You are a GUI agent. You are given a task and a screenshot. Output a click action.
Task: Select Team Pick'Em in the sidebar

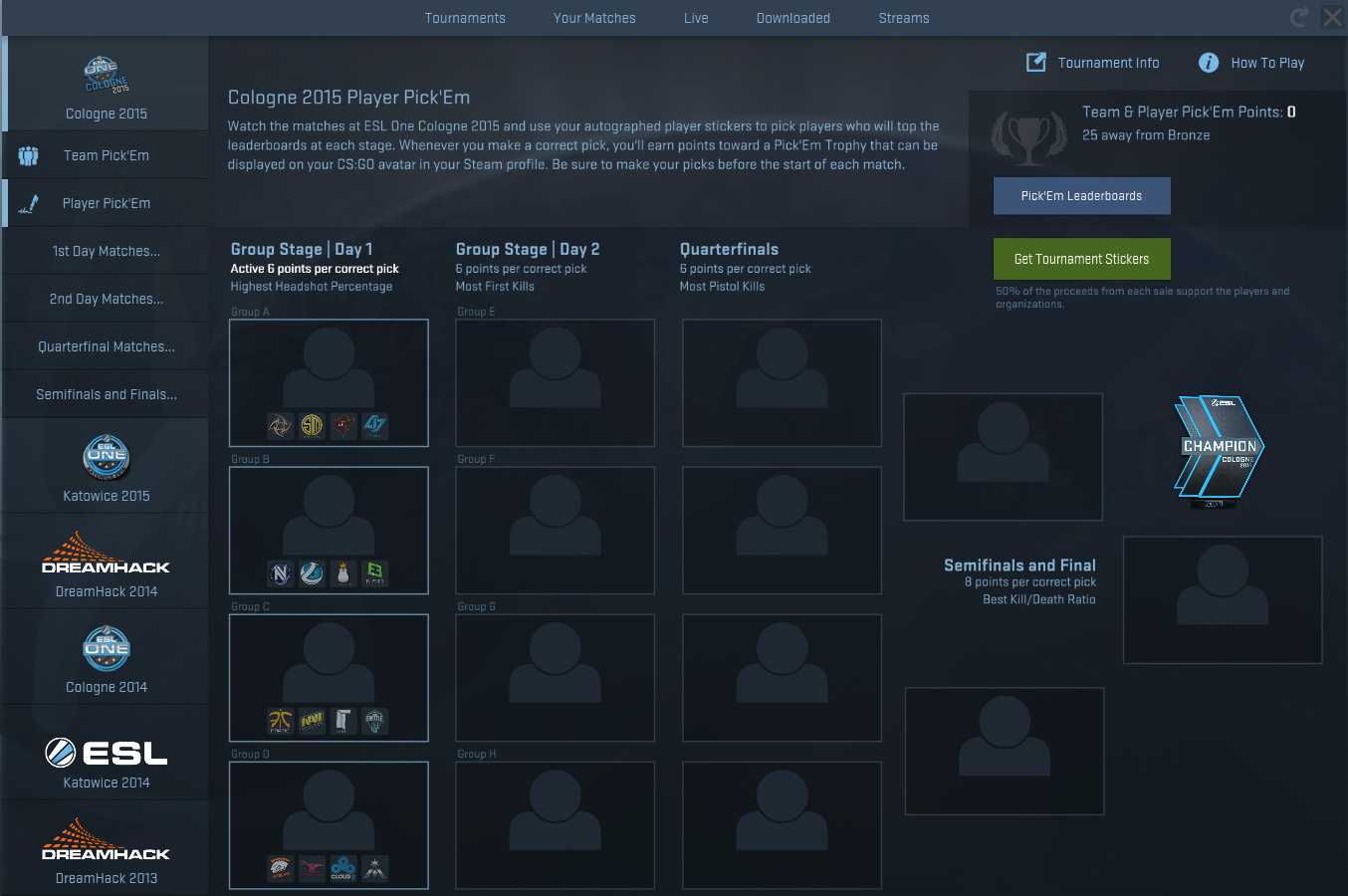point(106,155)
